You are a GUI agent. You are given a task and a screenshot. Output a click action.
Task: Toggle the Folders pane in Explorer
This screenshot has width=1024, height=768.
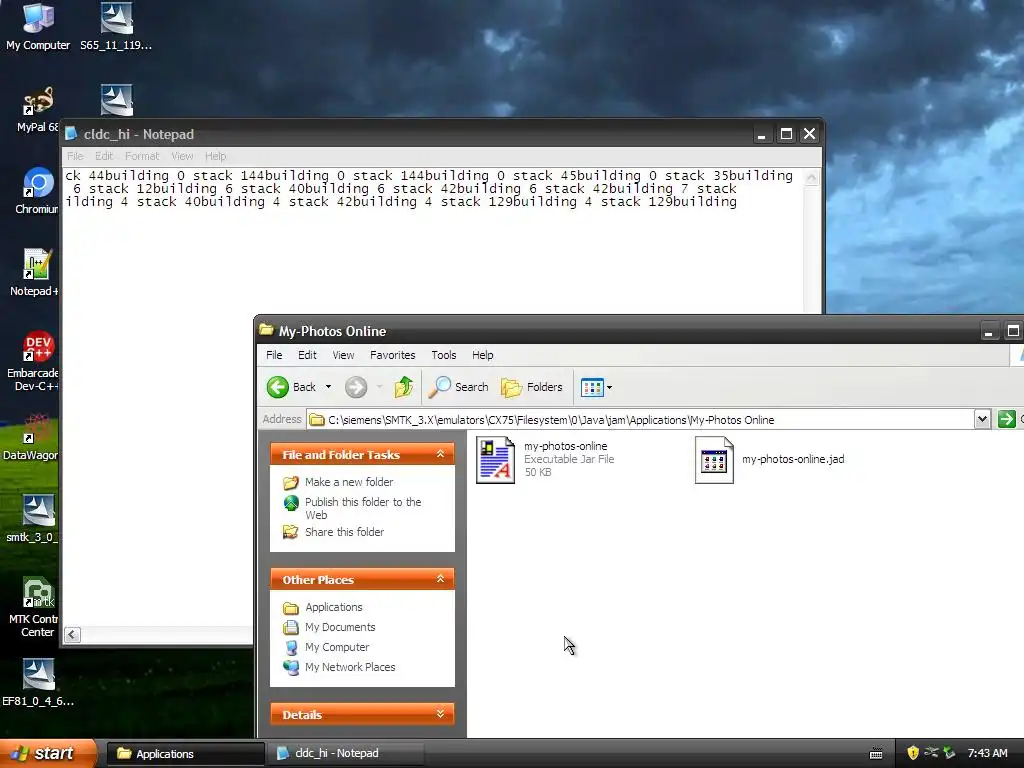click(x=532, y=387)
